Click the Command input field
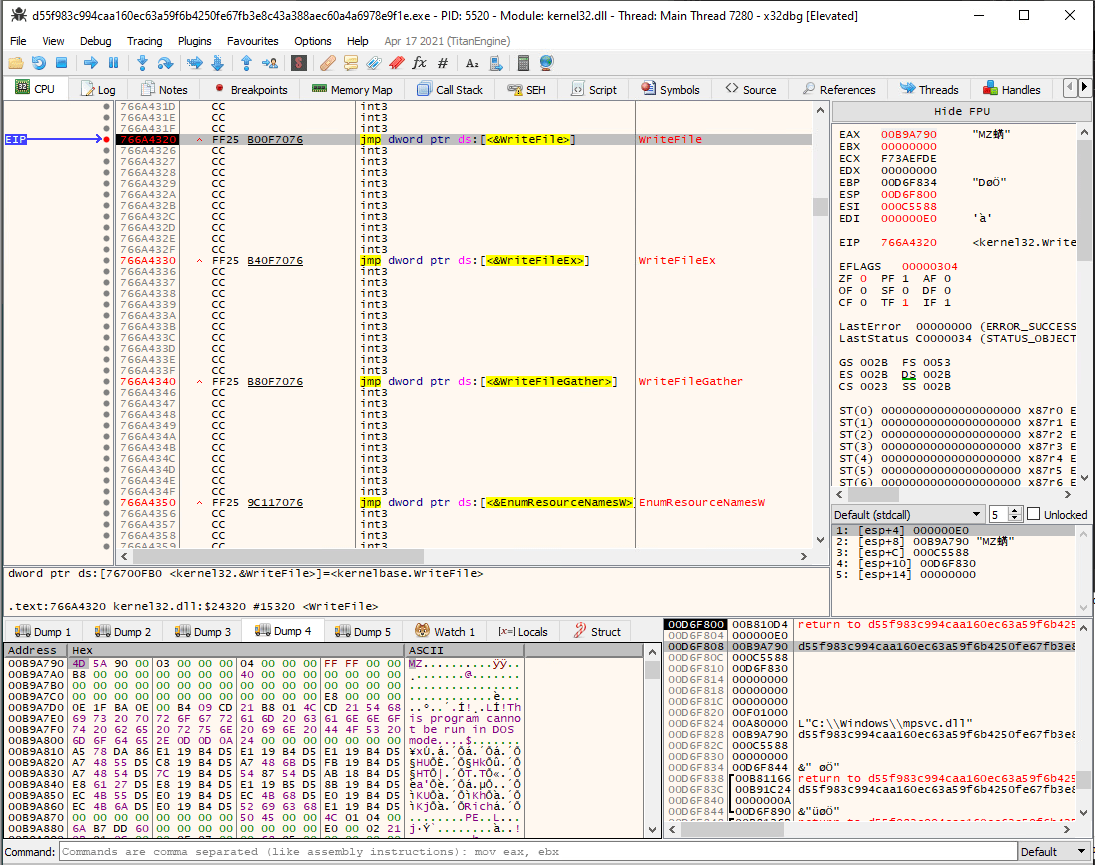 [x=538, y=852]
